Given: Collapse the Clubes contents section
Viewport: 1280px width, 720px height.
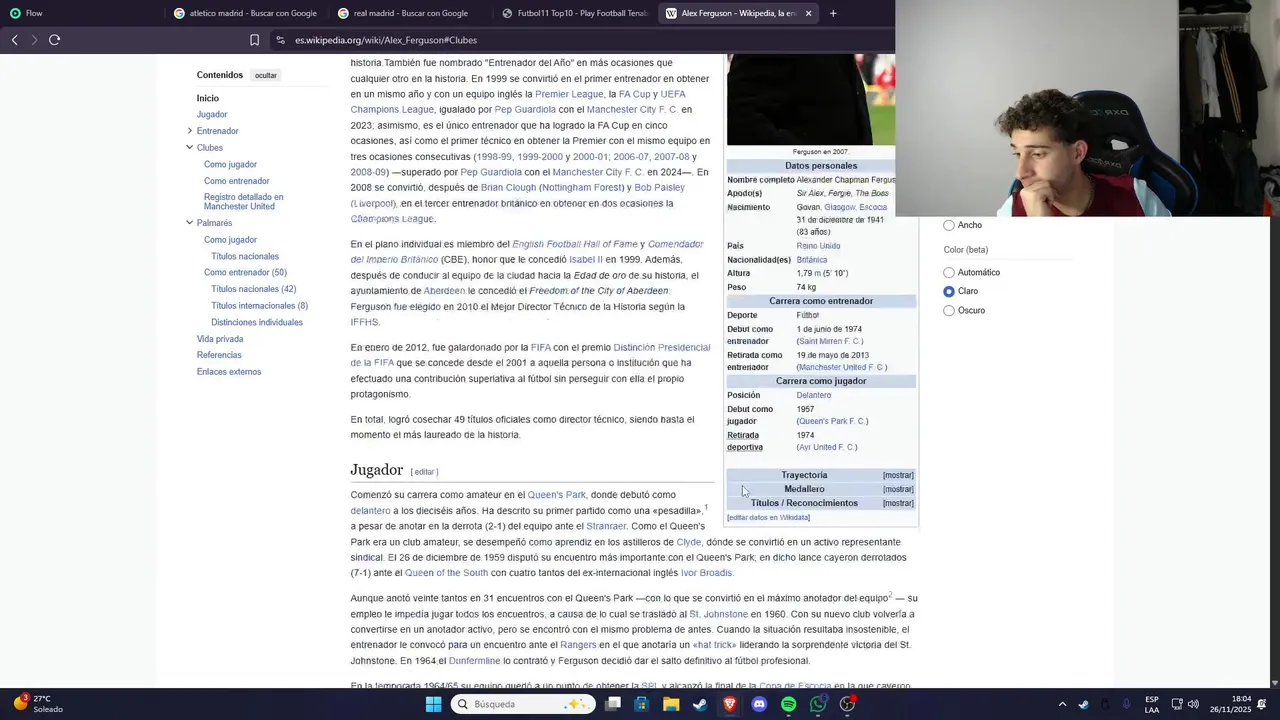Looking at the screenshot, I should coord(189,147).
